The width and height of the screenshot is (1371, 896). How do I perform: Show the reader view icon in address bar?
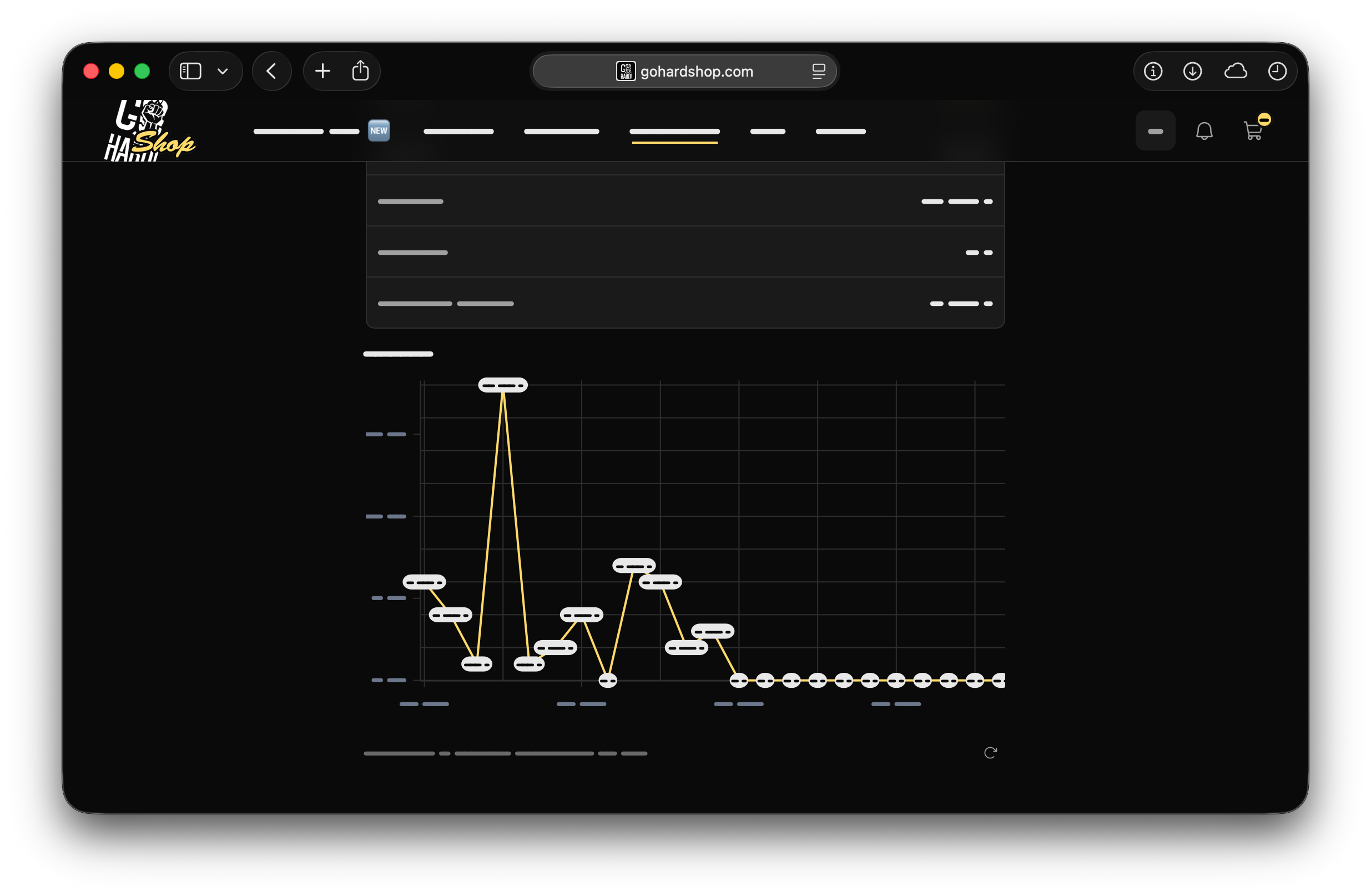pyautogui.click(x=819, y=72)
